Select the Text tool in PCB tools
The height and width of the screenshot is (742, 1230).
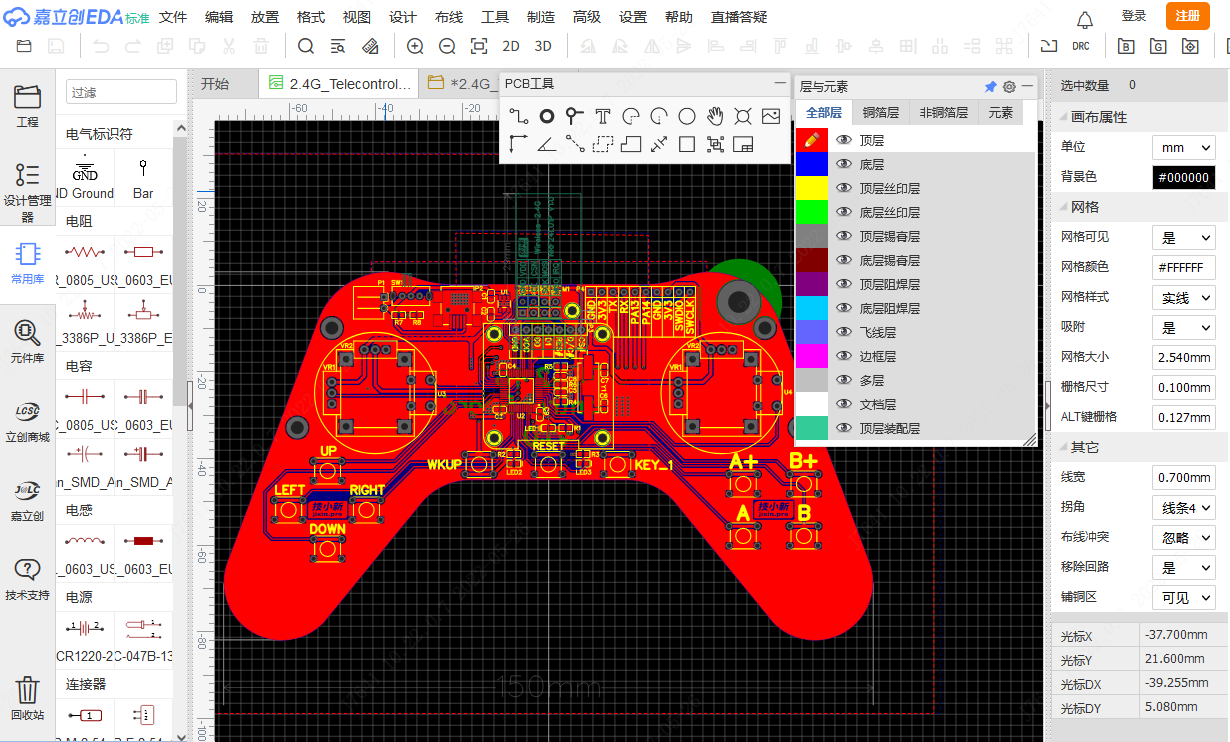[602, 116]
